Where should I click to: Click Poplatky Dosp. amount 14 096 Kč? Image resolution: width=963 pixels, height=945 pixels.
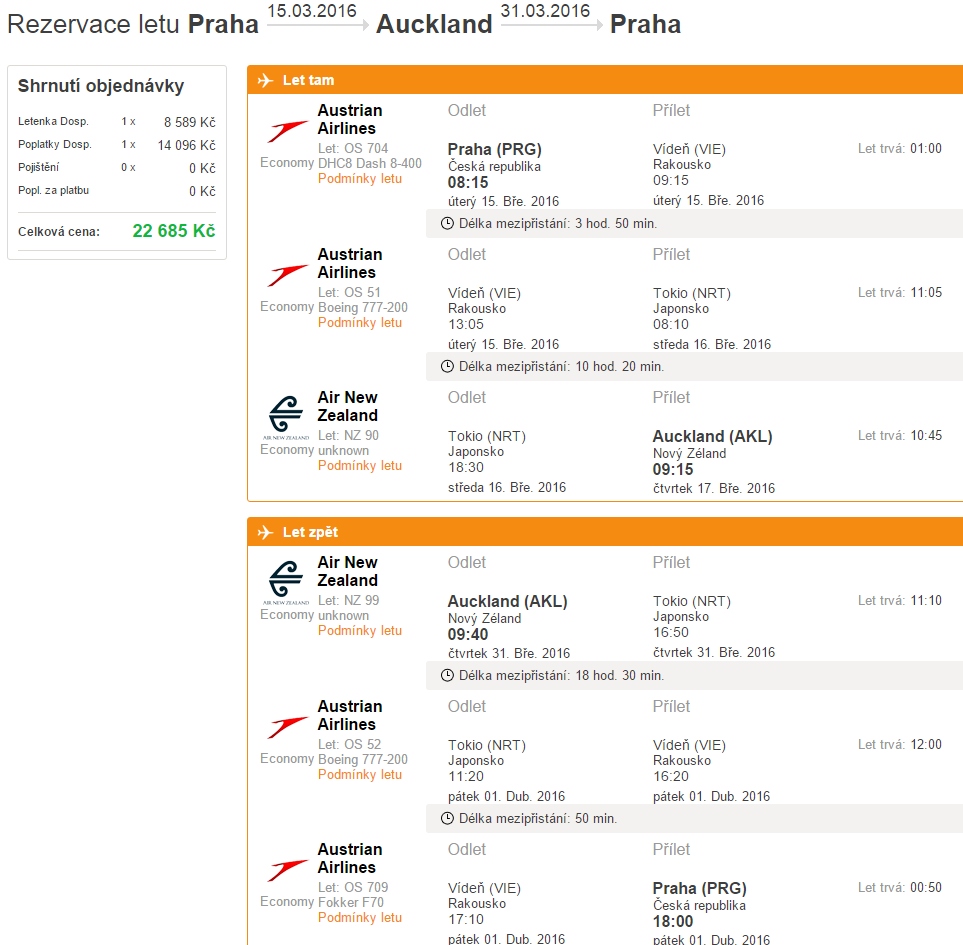[186, 146]
